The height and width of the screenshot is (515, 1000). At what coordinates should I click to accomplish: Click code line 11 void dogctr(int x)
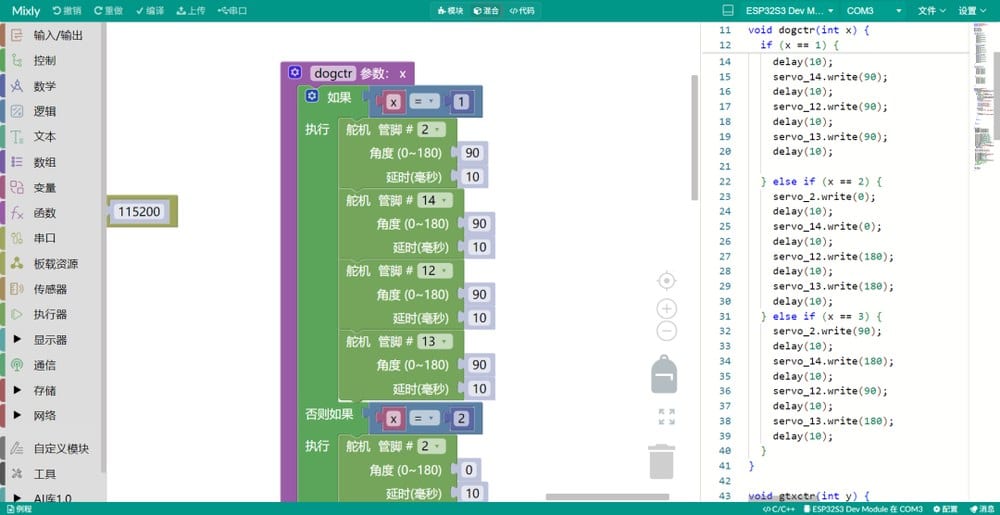(809, 30)
